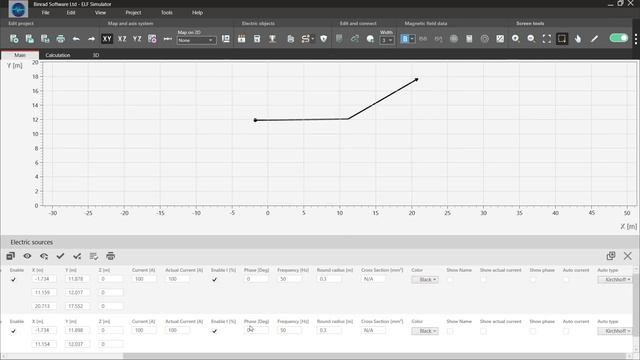The width and height of the screenshot is (640, 360).
Task: Expand the cable object dropdown arrow
Action: coord(313,39)
